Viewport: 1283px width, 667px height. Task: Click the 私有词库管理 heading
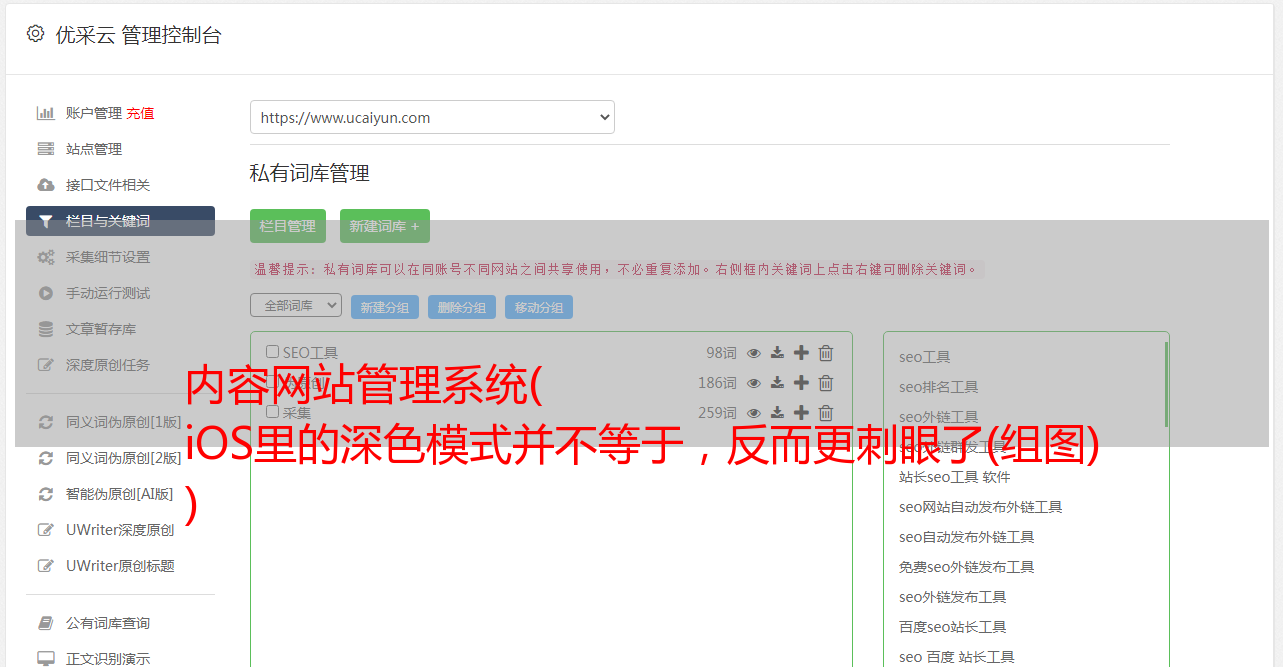310,174
